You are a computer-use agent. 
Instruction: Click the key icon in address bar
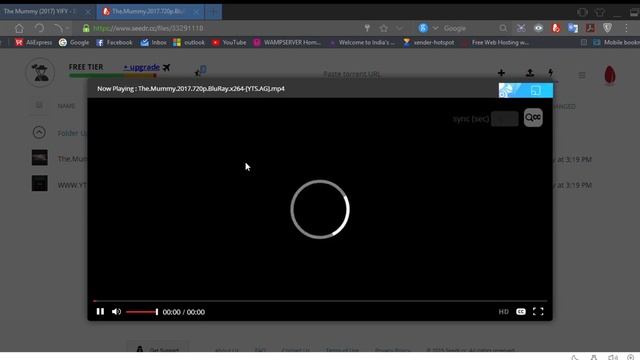coord(367,28)
